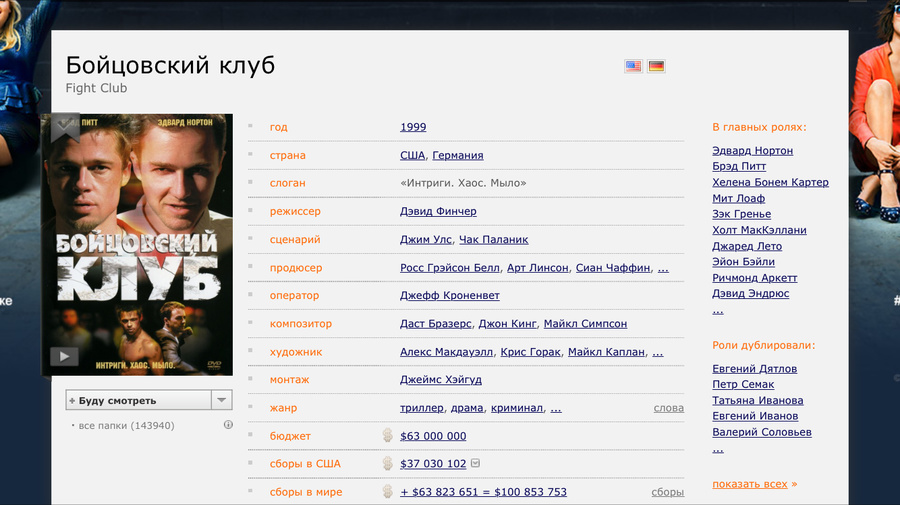
Task: Expand more genres ellipsis
Action: tap(556, 408)
